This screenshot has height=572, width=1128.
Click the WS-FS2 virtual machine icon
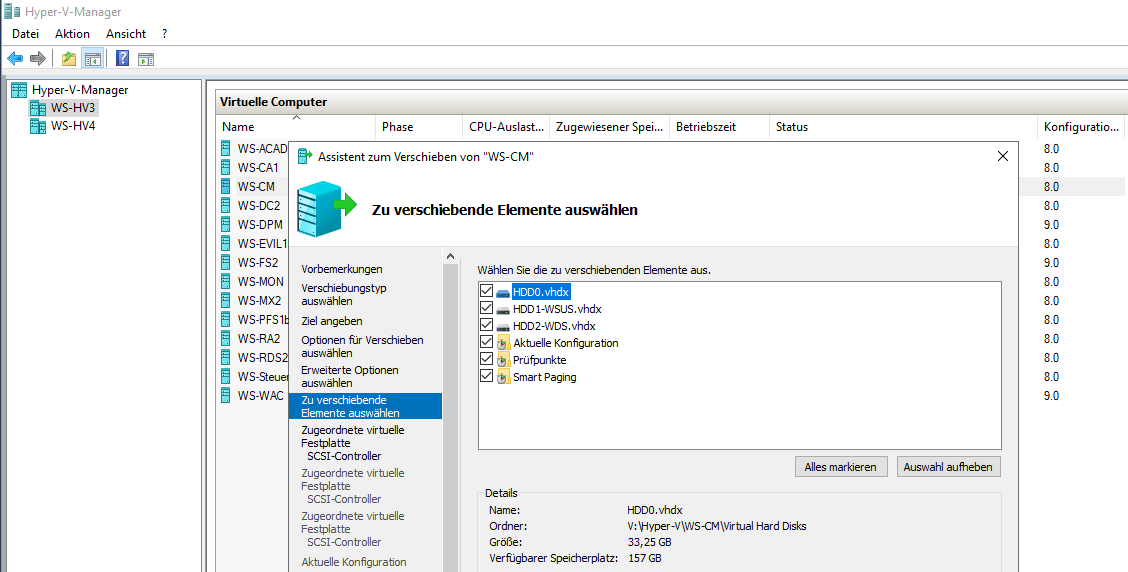tap(226, 263)
